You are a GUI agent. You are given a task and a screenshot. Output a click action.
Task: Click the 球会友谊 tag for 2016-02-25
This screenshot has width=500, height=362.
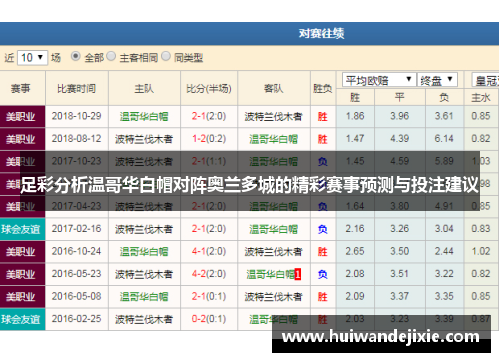click(x=22, y=319)
